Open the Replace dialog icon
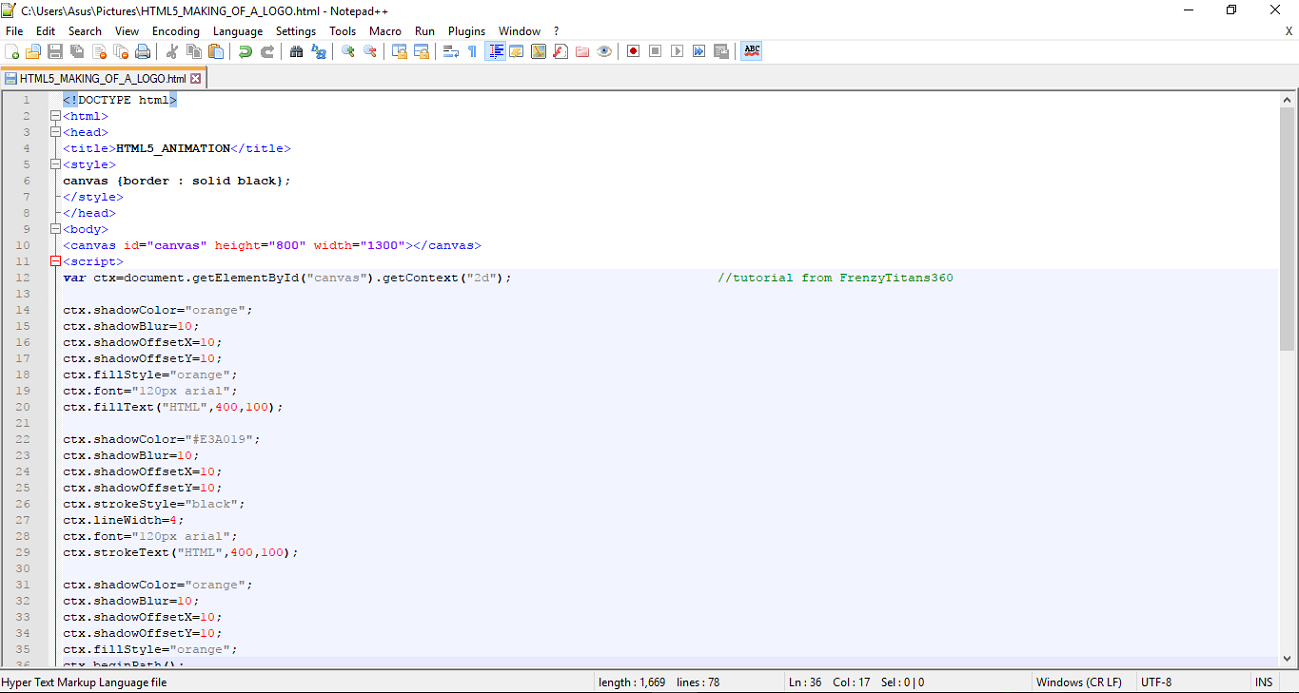Screen dimensions: 1299x693 click(x=318, y=51)
